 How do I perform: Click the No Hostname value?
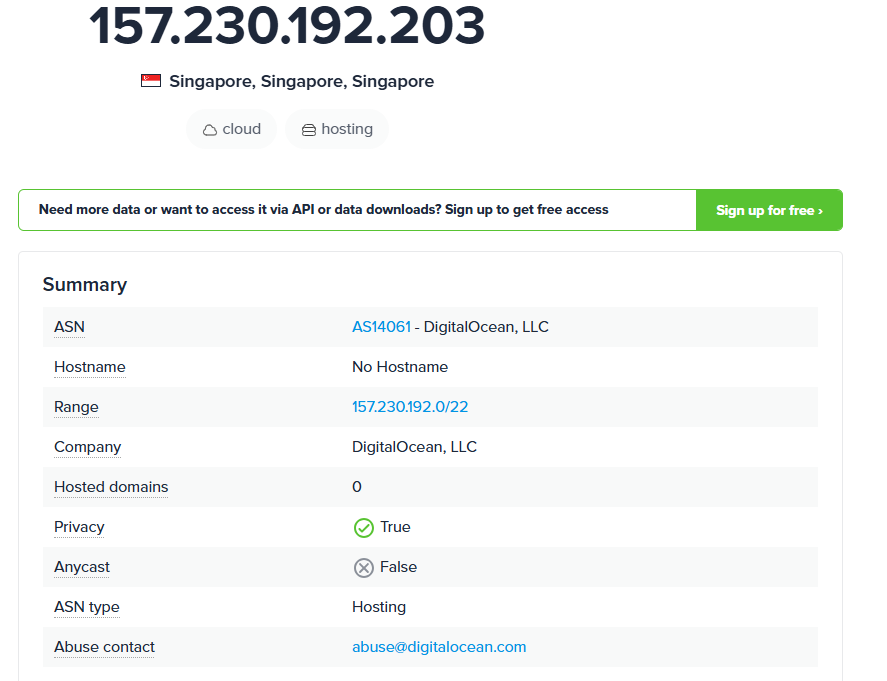click(400, 367)
